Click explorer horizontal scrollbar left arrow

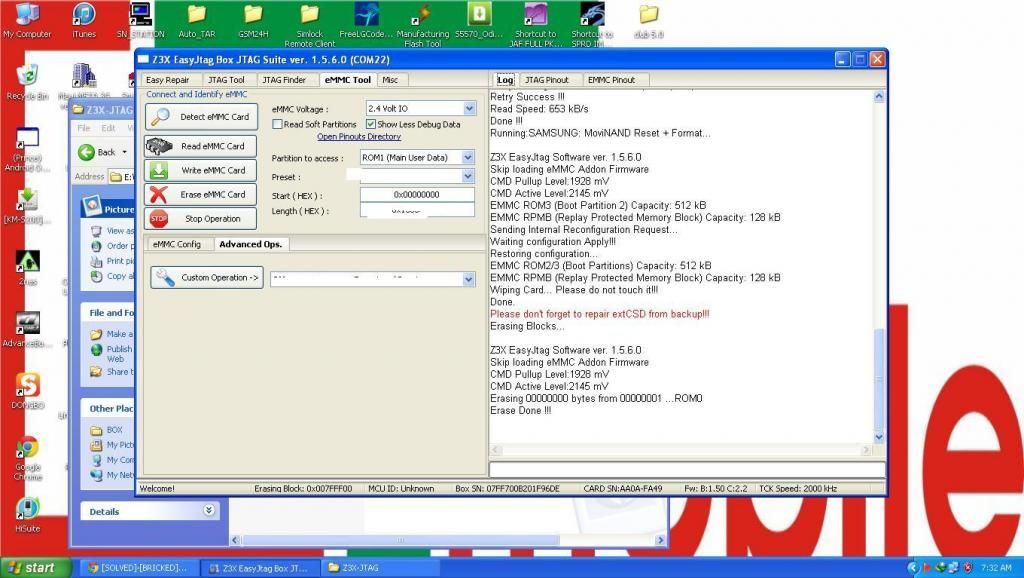pos(236,540)
